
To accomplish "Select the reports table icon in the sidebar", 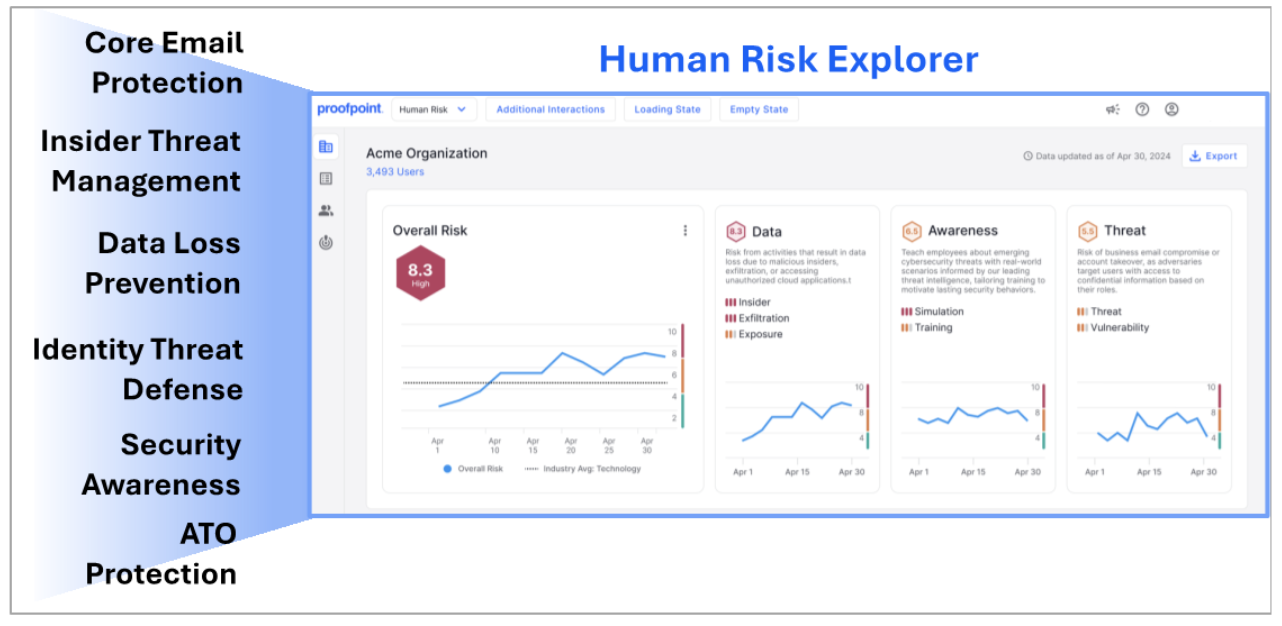I will (x=325, y=175).
